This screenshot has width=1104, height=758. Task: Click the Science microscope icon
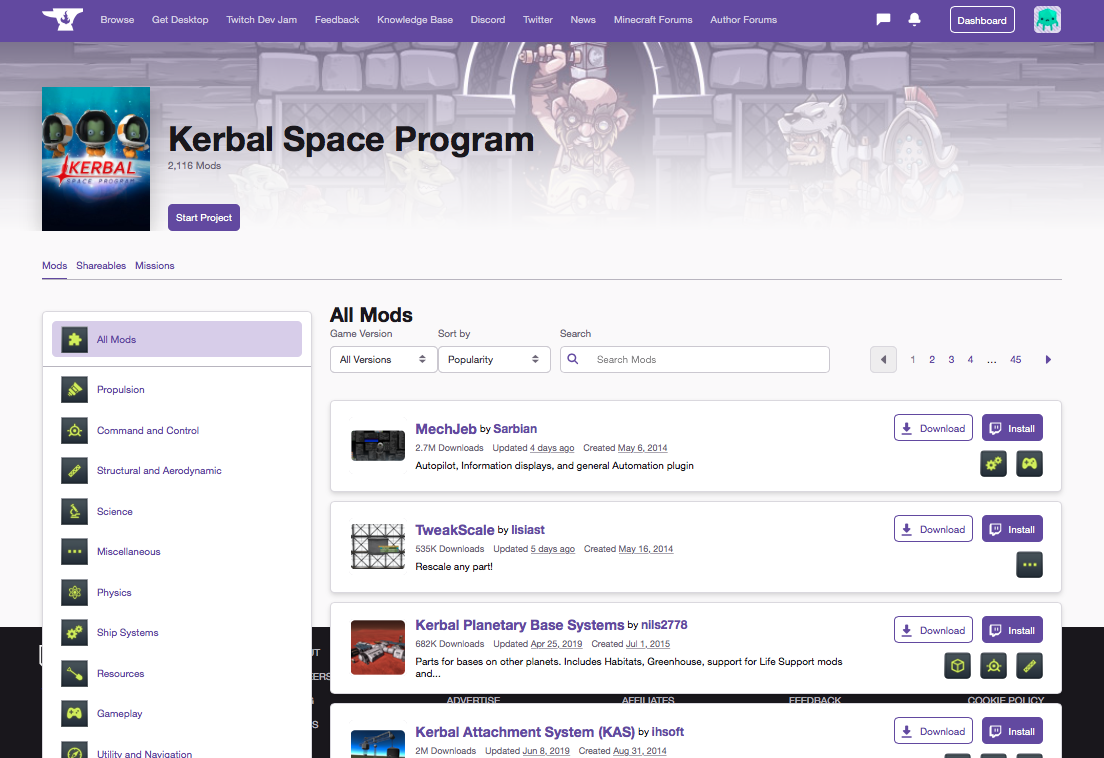75,512
